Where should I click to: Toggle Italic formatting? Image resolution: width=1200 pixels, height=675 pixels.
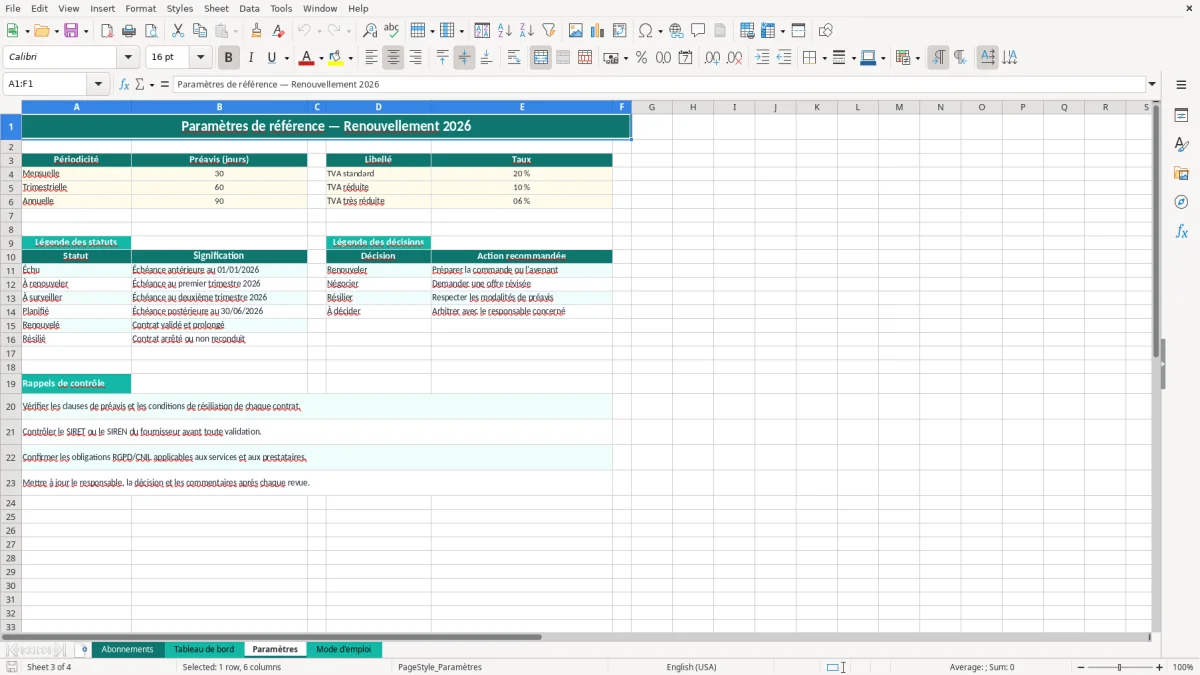(x=250, y=58)
